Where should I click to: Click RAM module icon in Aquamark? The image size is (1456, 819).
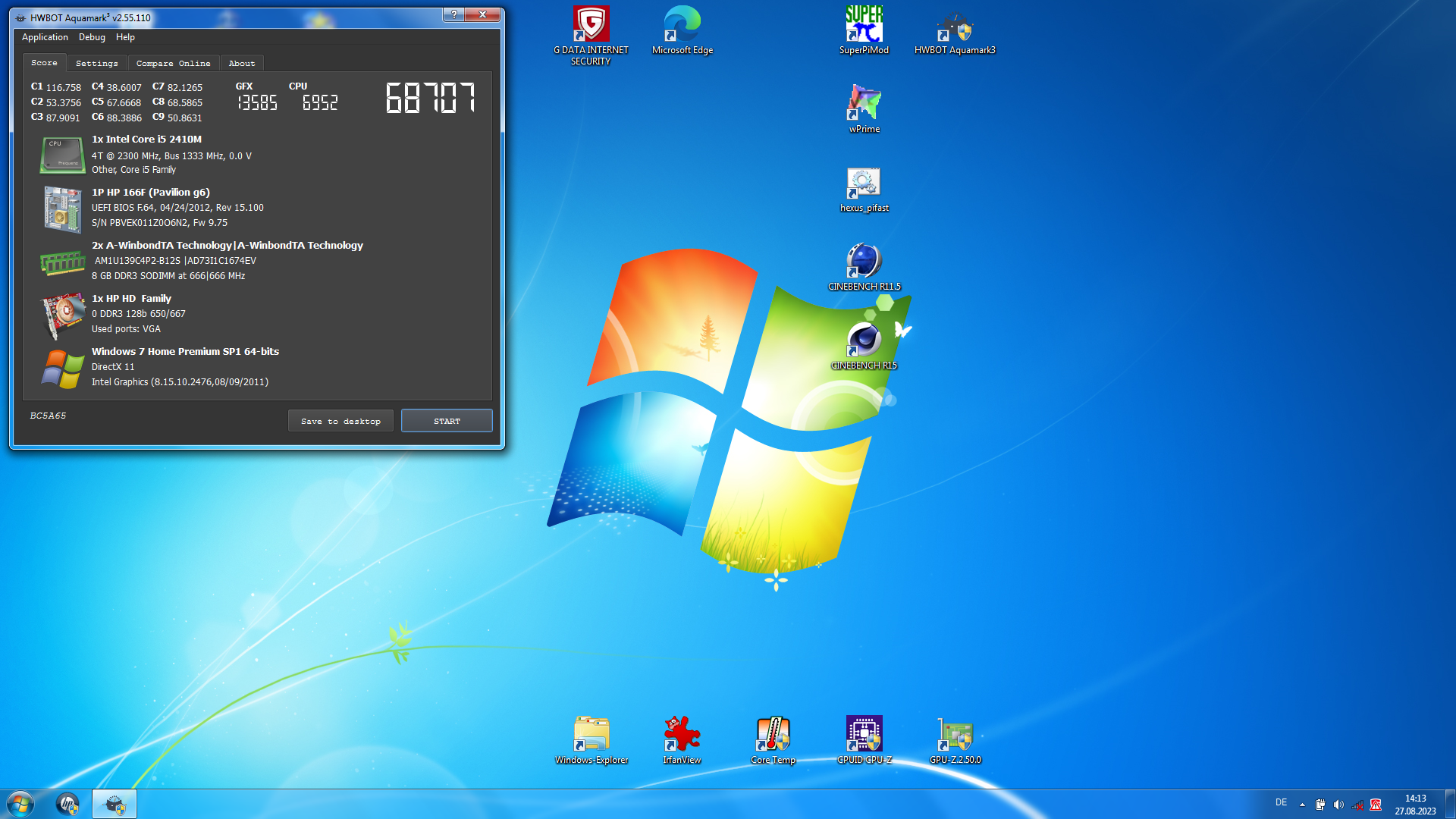click(x=62, y=263)
